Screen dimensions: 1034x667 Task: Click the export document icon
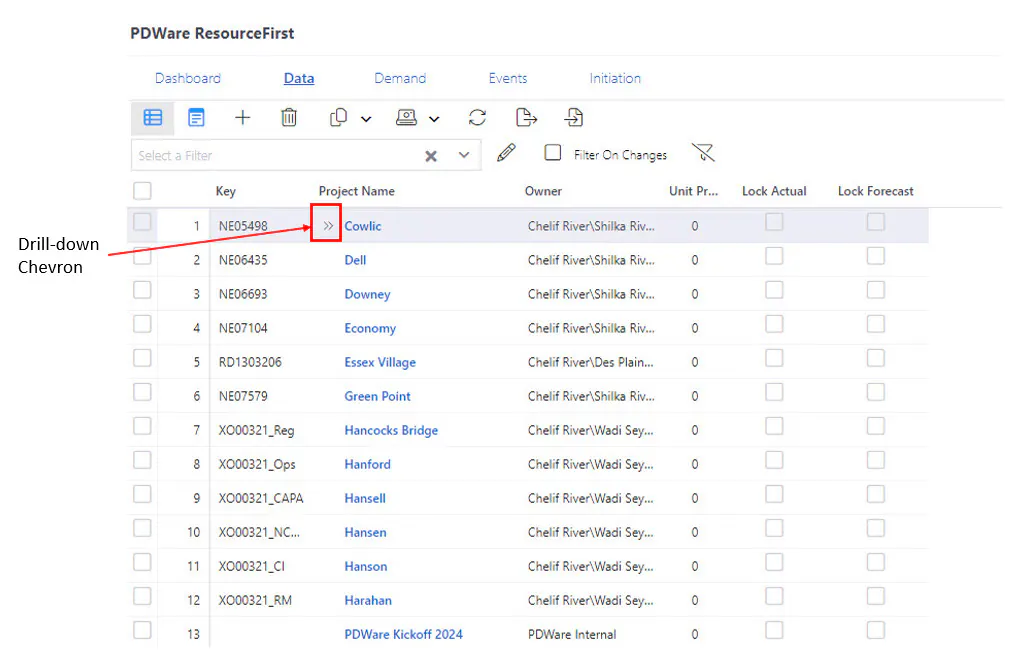coord(526,117)
